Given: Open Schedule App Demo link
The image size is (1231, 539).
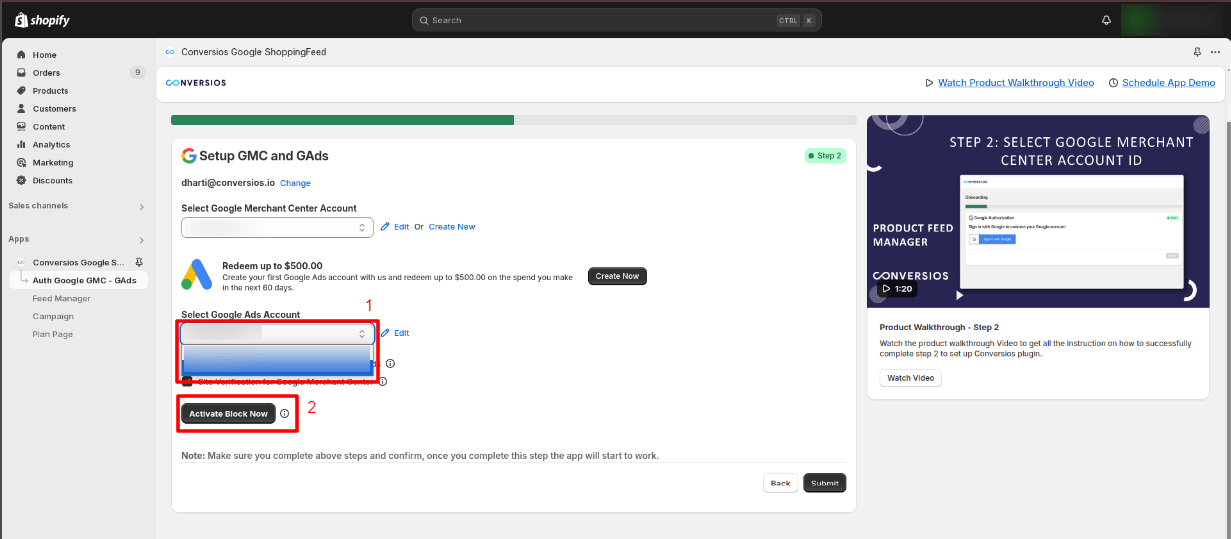Looking at the screenshot, I should pos(1169,83).
